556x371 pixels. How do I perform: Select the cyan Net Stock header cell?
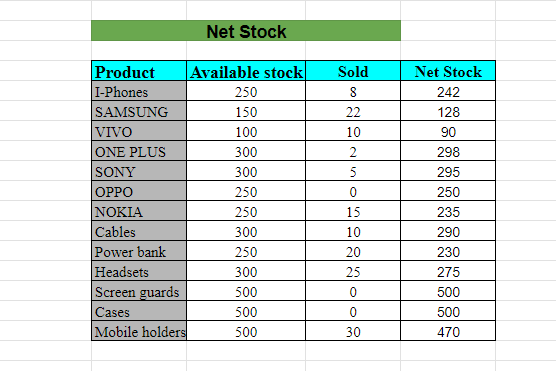(x=448, y=71)
